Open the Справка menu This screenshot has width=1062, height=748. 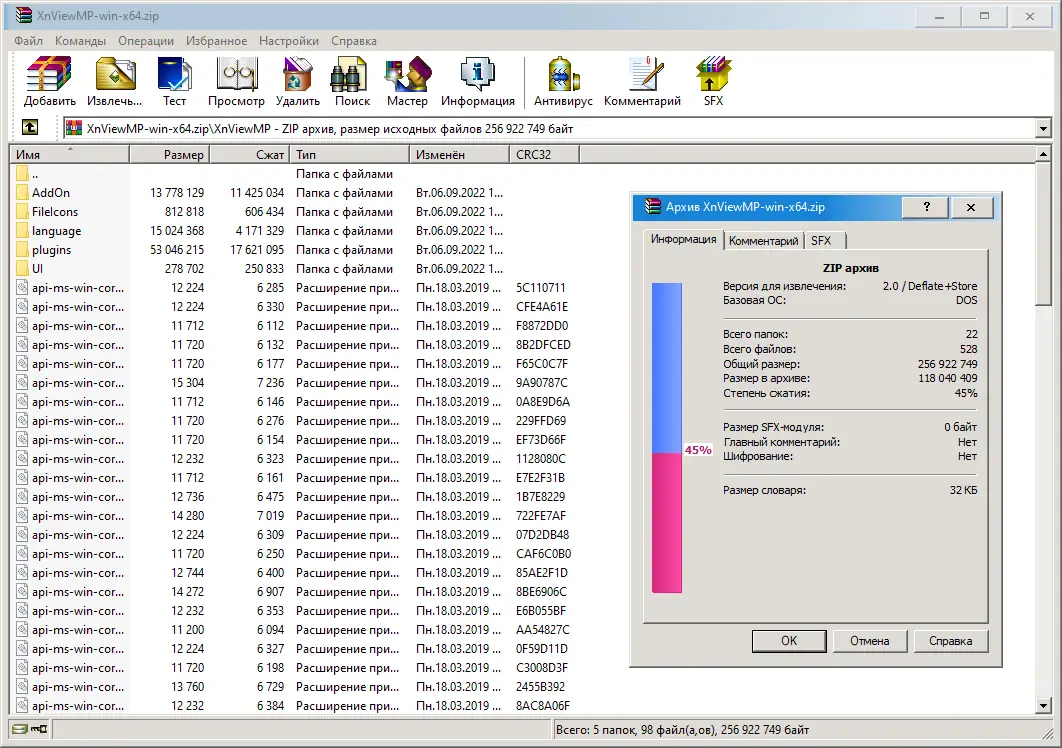point(354,41)
